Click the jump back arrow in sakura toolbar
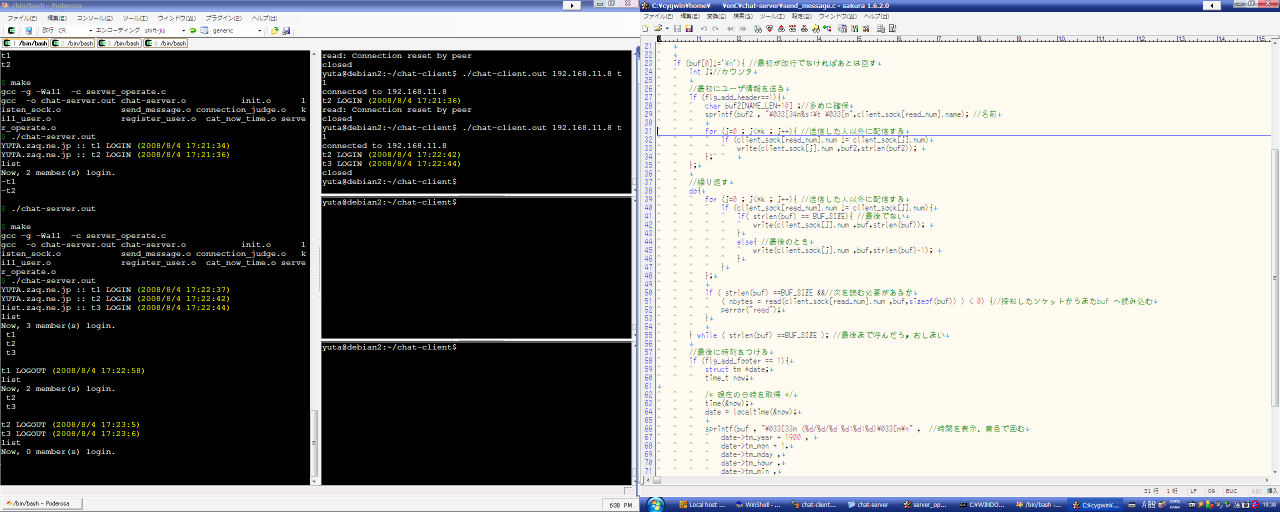 coord(730,29)
